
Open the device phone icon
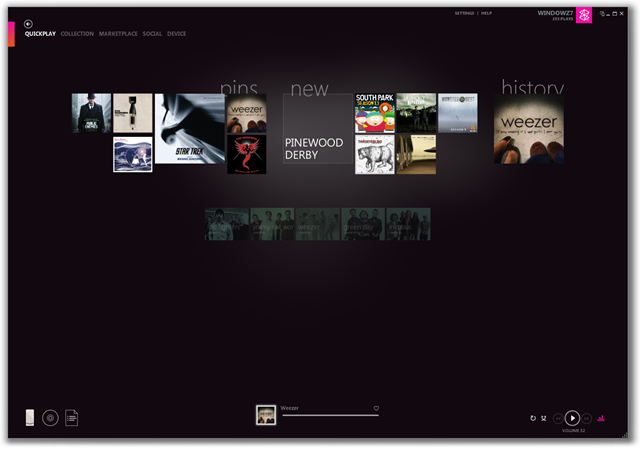tap(30, 418)
